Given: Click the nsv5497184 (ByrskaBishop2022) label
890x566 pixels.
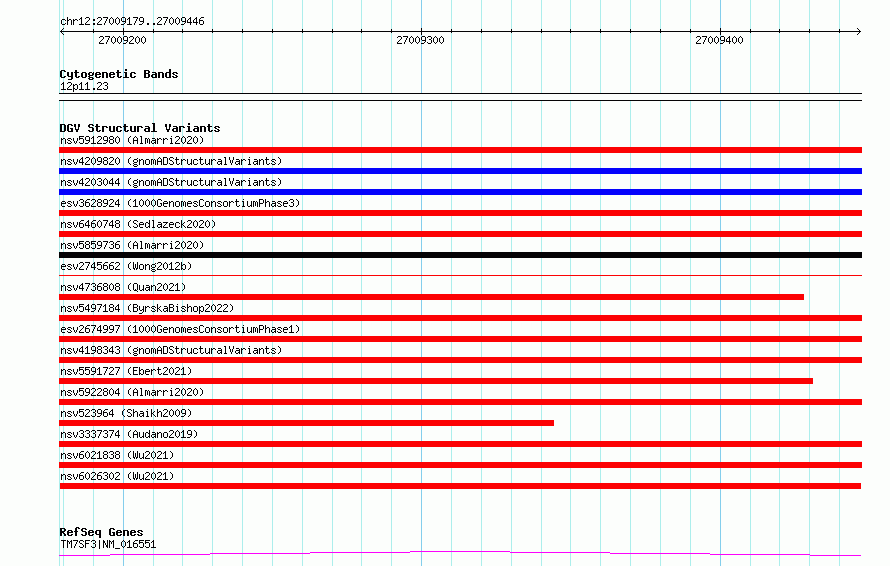Looking at the screenshot, I should pos(147,308).
